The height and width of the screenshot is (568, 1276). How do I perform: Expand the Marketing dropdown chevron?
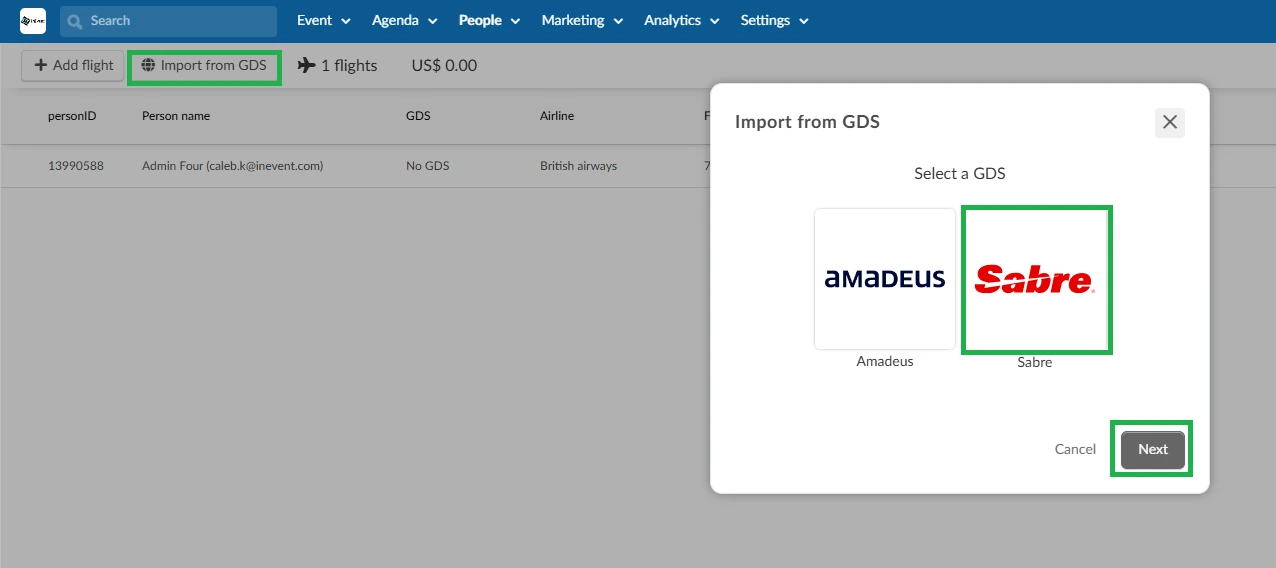[x=619, y=21]
